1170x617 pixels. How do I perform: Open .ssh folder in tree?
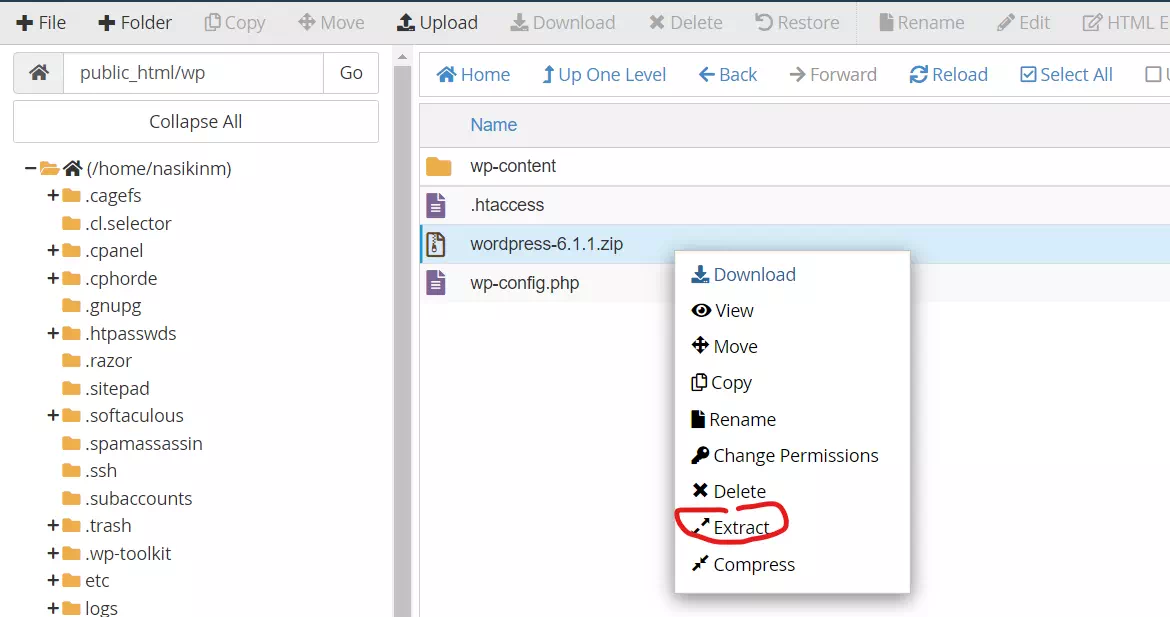pos(90,471)
